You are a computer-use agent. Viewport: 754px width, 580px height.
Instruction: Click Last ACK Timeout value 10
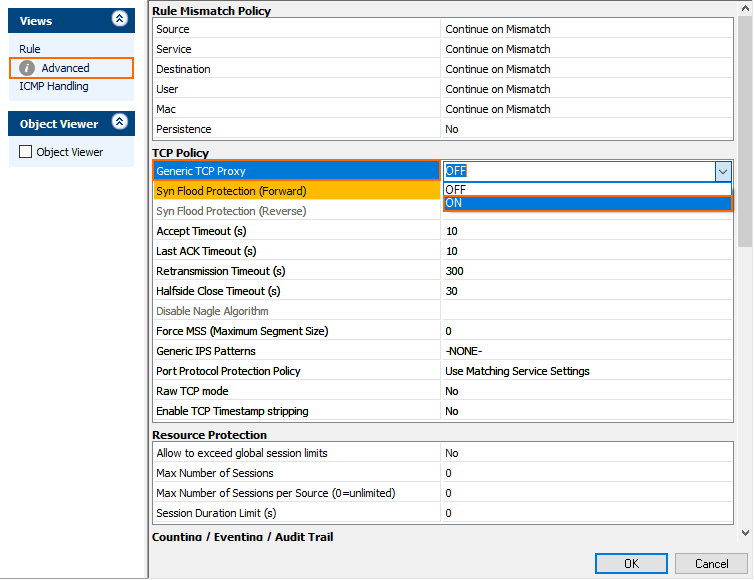click(452, 251)
